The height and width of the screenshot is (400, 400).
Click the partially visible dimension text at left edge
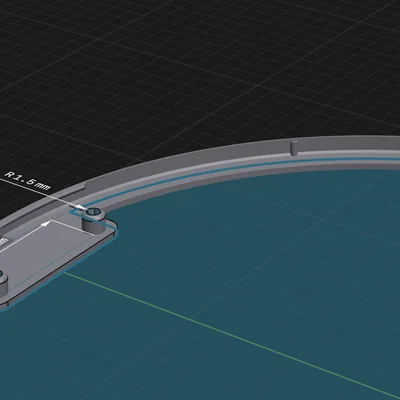pyautogui.click(x=3, y=241)
